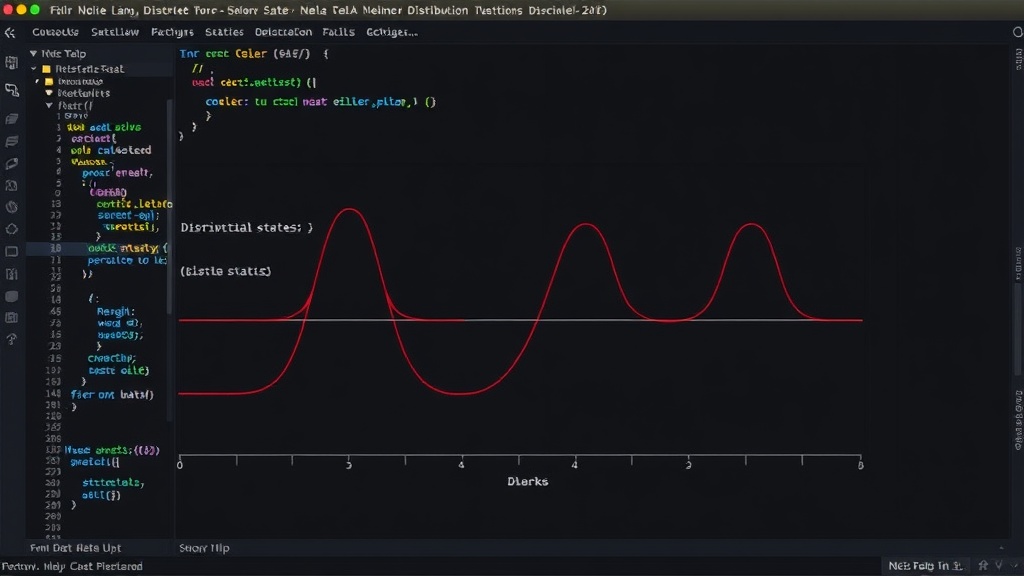Click the 'Reragit:' code line
This screenshot has width=1024, height=576.
pos(116,312)
